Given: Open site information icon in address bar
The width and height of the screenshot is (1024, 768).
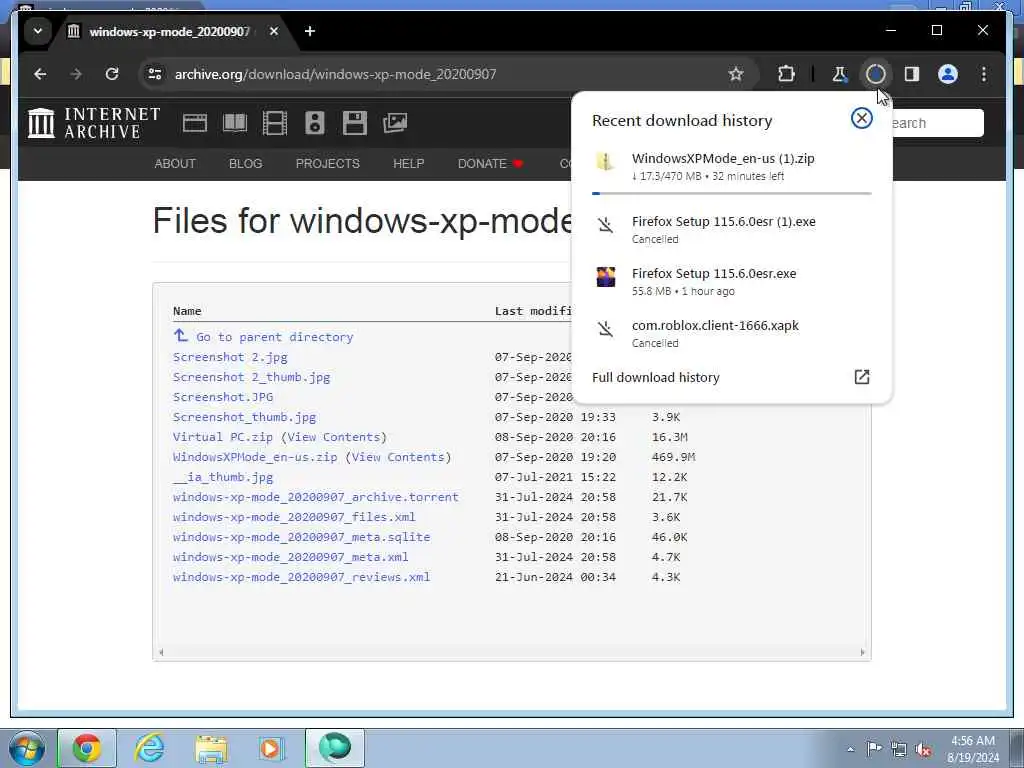Looking at the screenshot, I should [155, 74].
